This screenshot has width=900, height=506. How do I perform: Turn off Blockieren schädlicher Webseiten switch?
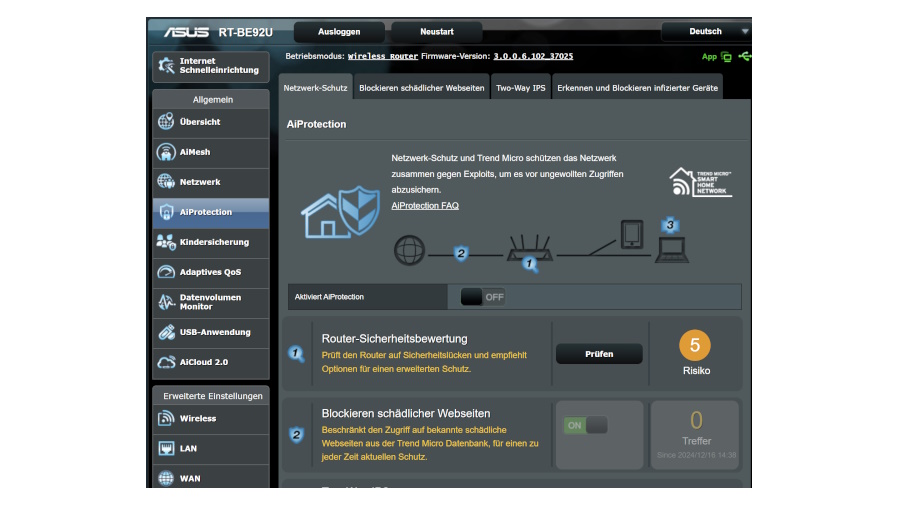pyautogui.click(x=585, y=426)
